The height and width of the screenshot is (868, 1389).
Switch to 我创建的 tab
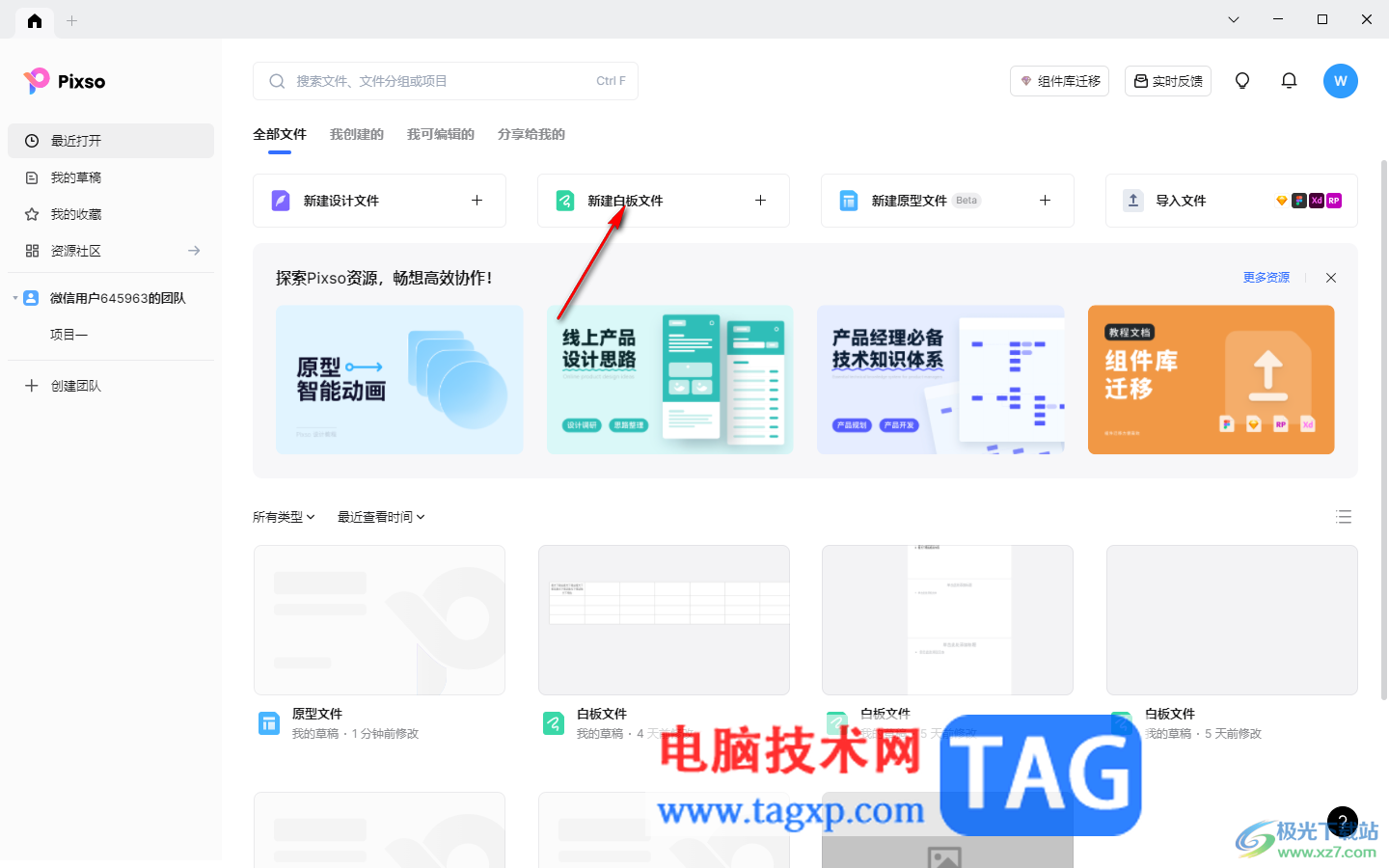[357, 135]
